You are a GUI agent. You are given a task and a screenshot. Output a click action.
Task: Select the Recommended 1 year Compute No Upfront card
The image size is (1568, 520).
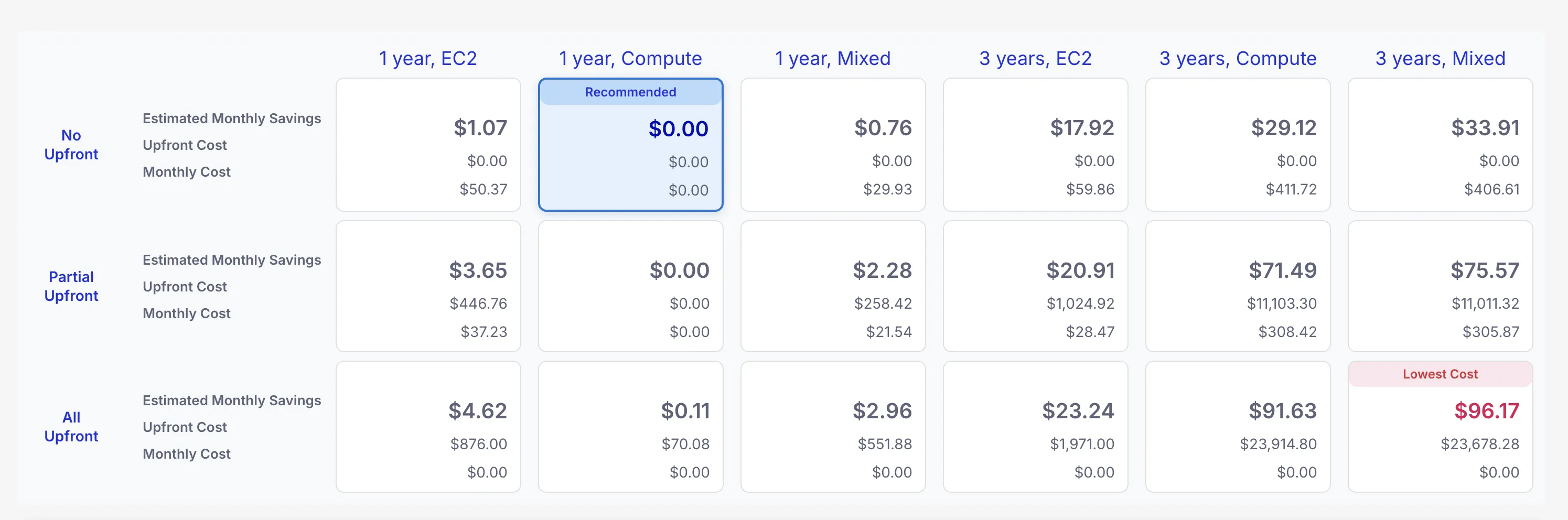coord(630,146)
